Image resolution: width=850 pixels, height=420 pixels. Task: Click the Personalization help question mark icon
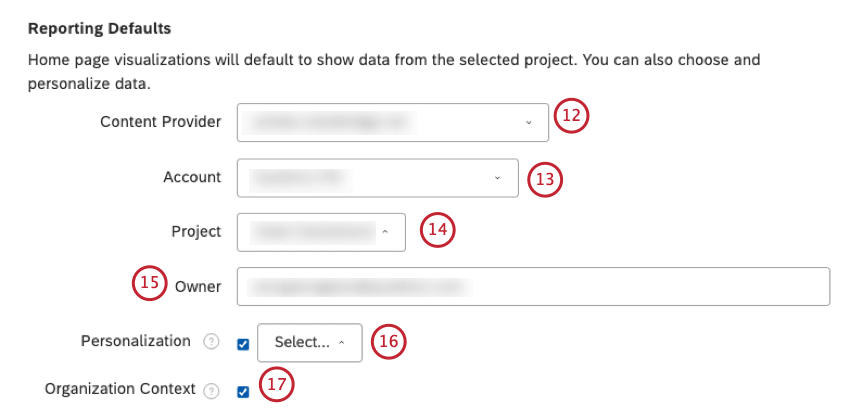pyautogui.click(x=210, y=342)
